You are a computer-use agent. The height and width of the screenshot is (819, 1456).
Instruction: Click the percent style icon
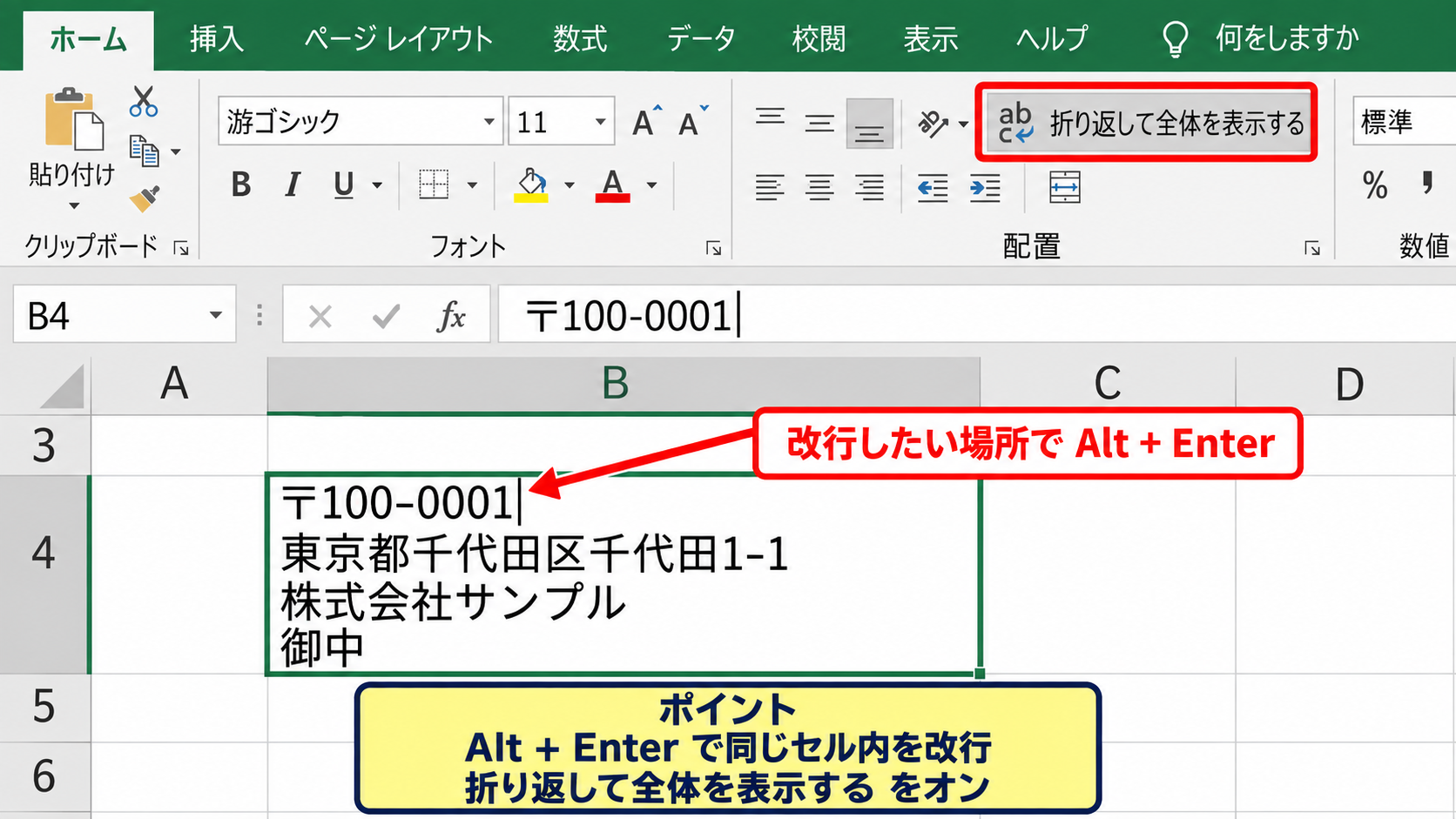click(1375, 185)
